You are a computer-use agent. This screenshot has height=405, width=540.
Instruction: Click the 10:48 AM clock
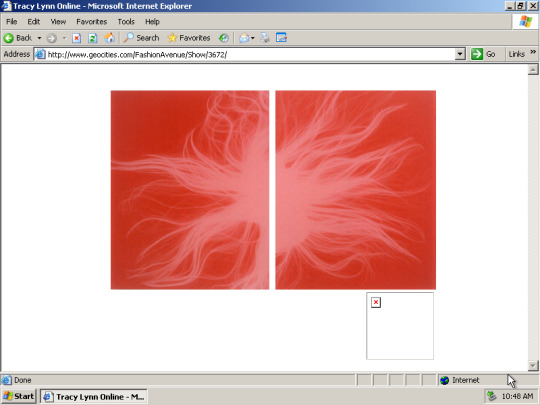[x=517, y=396]
